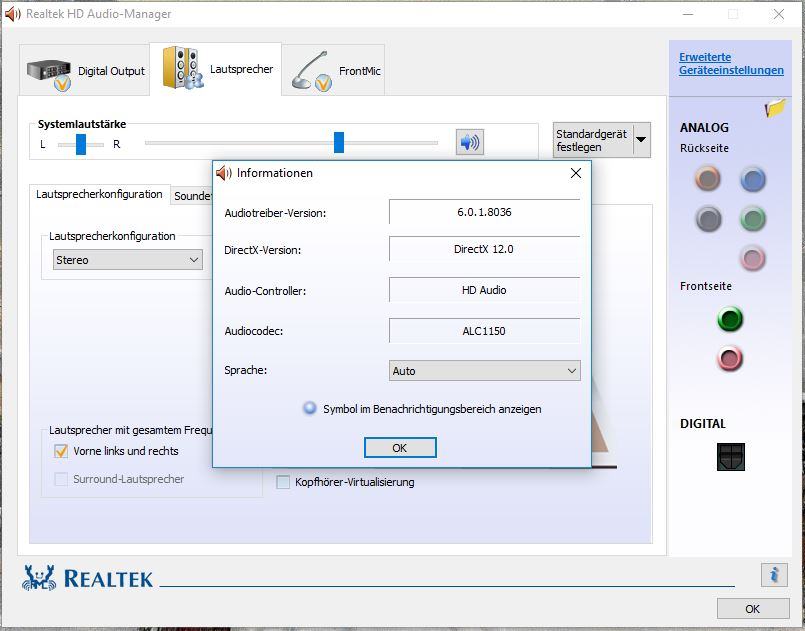Click the Audiocodec field ALC1150
Image resolution: width=805 pixels, height=631 pixels.
(485, 331)
